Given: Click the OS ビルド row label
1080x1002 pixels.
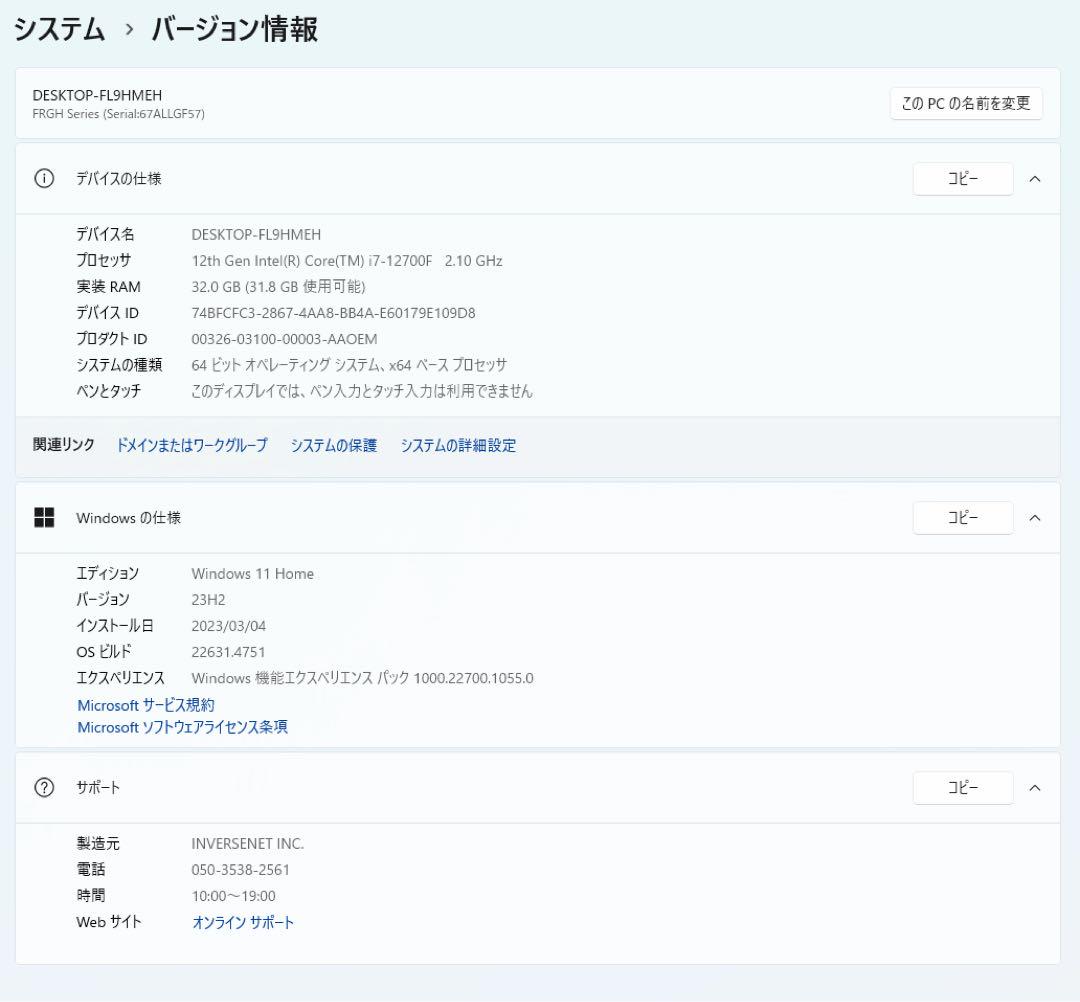Looking at the screenshot, I should pos(104,652).
